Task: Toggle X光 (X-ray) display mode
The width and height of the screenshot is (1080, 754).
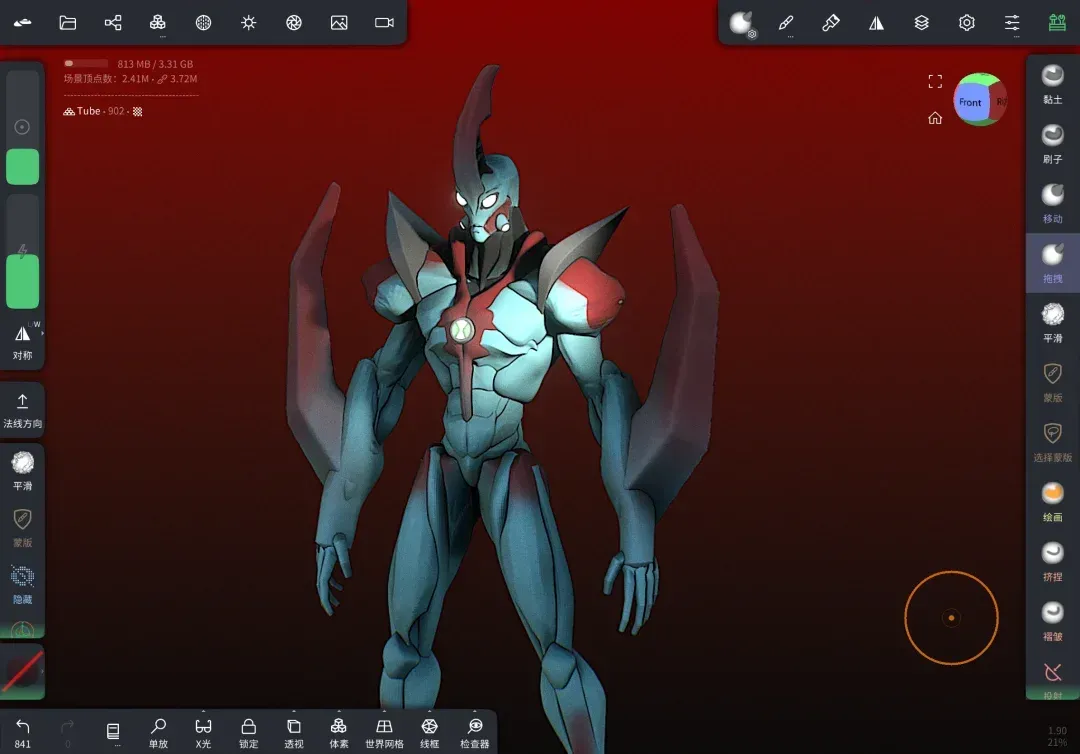Action: coord(203,732)
